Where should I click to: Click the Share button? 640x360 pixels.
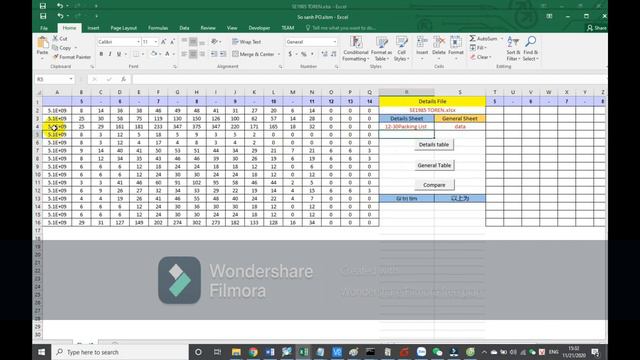click(x=597, y=28)
